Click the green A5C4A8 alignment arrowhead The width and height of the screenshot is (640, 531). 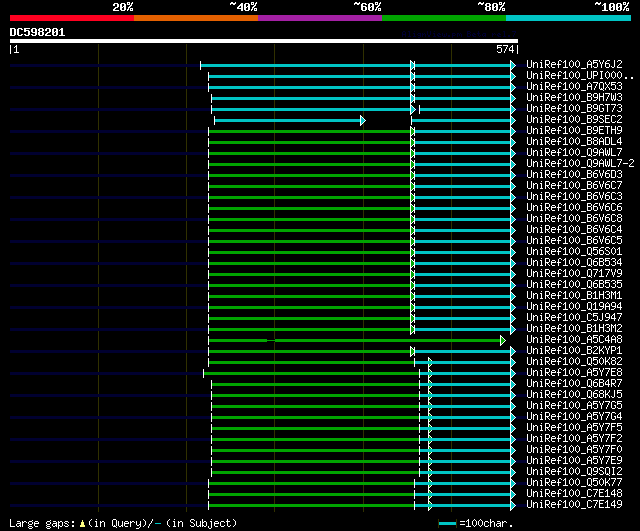[503, 340]
